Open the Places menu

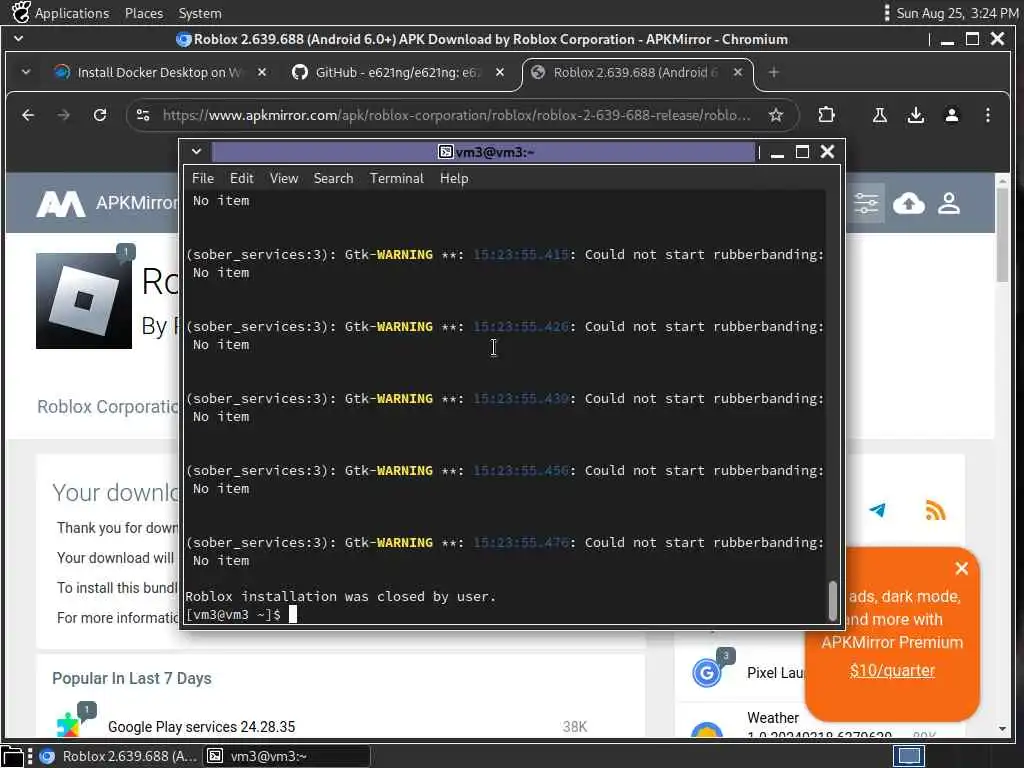[144, 13]
